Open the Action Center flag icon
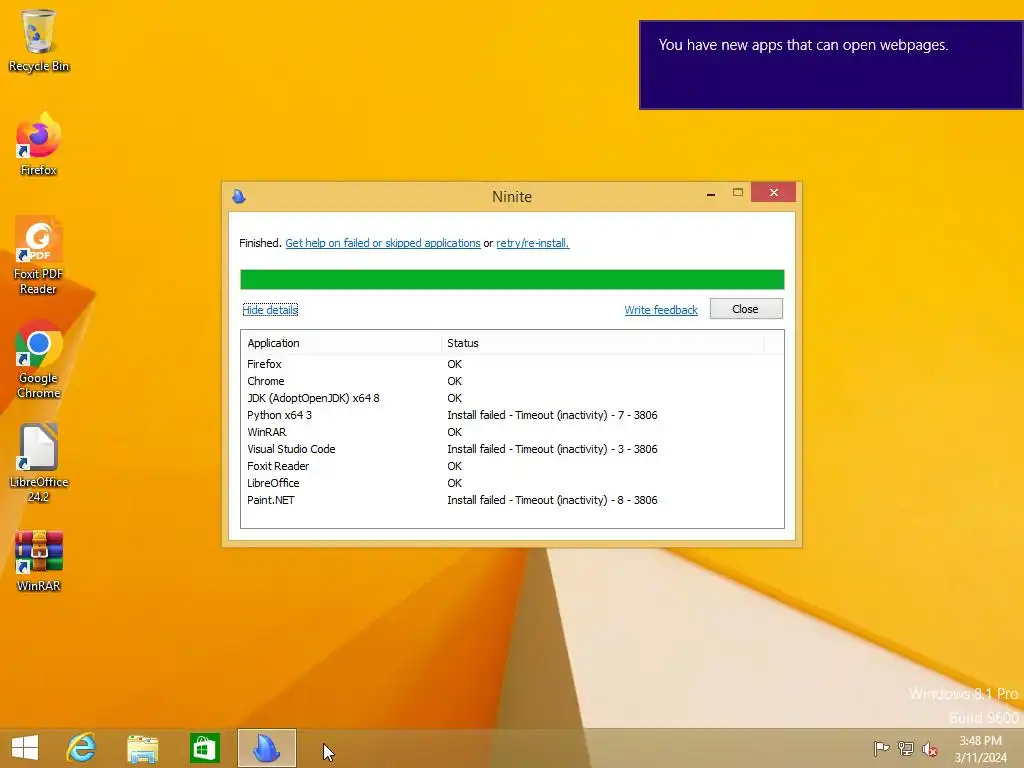The width and height of the screenshot is (1024, 768). (x=881, y=748)
